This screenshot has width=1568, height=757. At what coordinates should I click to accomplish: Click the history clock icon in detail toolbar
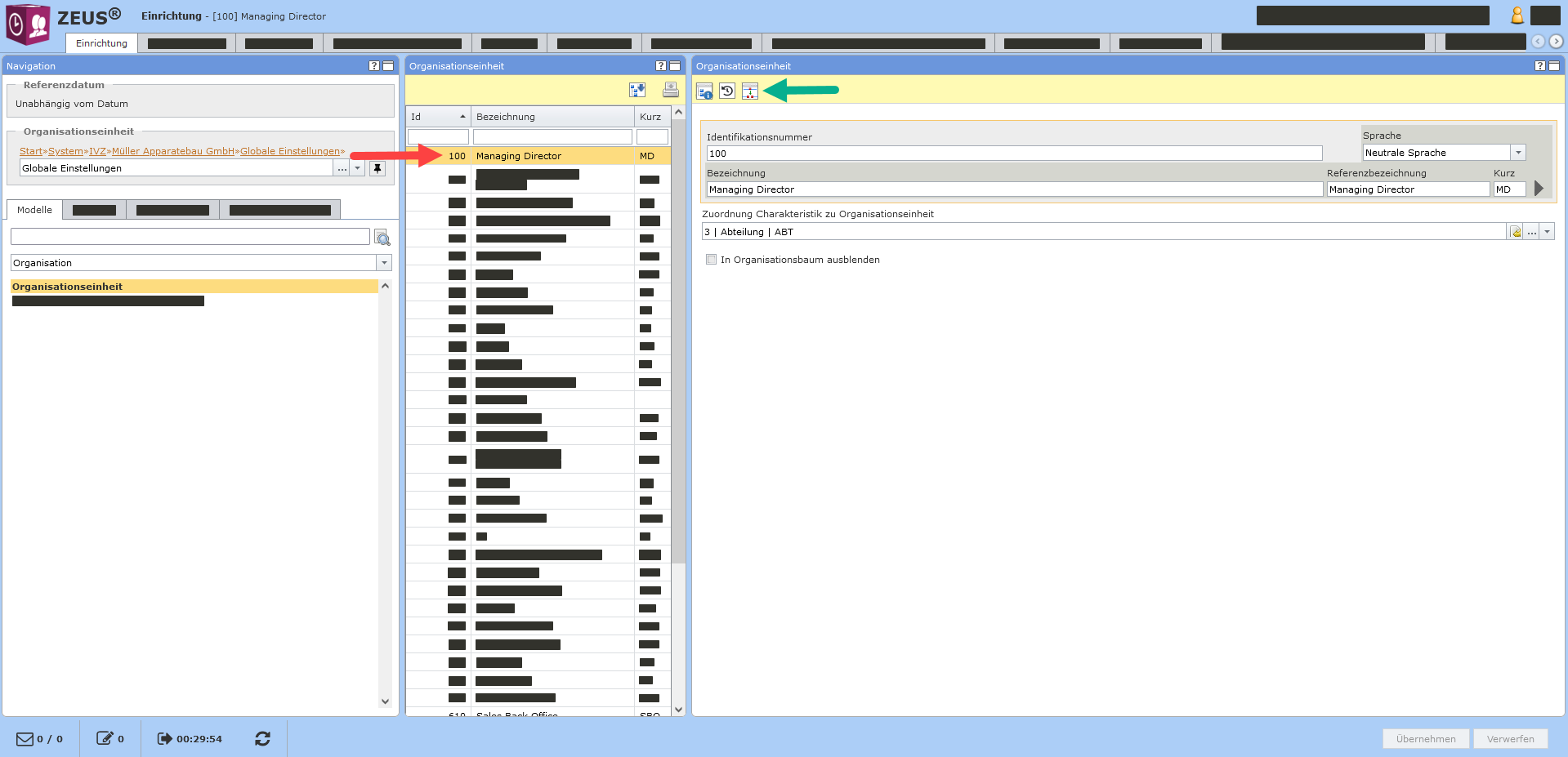tap(727, 91)
